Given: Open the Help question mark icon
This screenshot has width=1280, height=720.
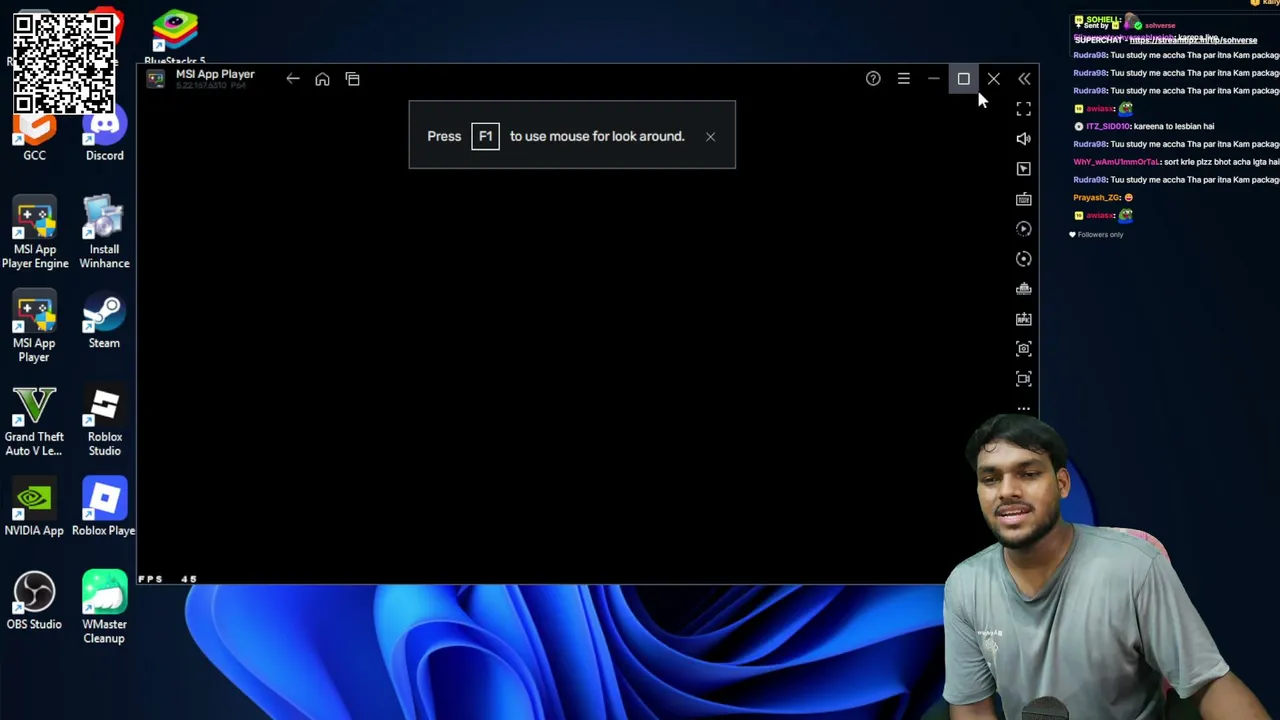Looking at the screenshot, I should [x=873, y=78].
